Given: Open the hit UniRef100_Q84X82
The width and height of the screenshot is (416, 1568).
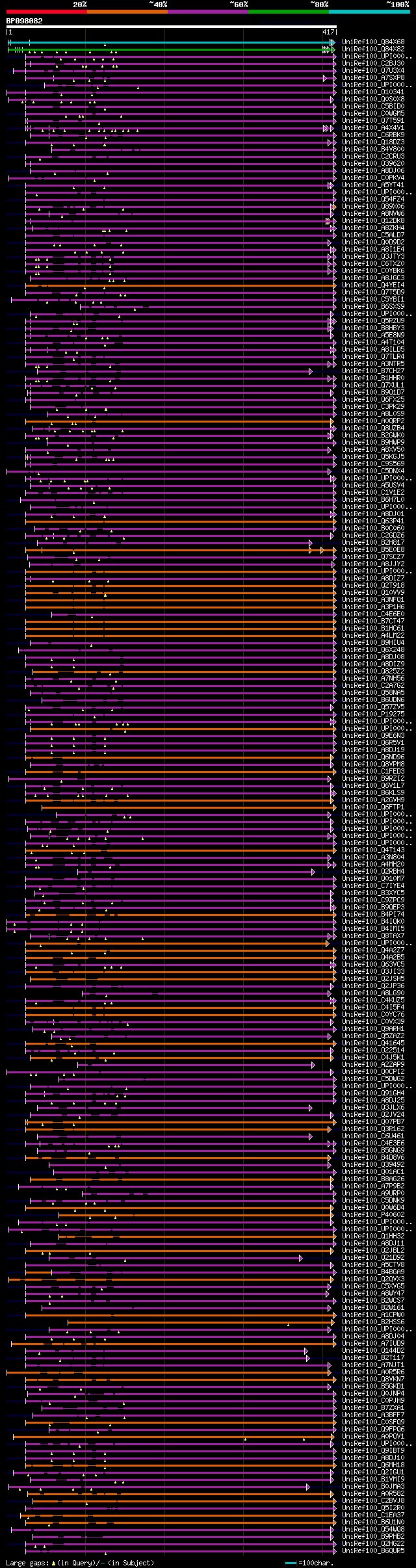Looking at the screenshot, I should pos(373,49).
